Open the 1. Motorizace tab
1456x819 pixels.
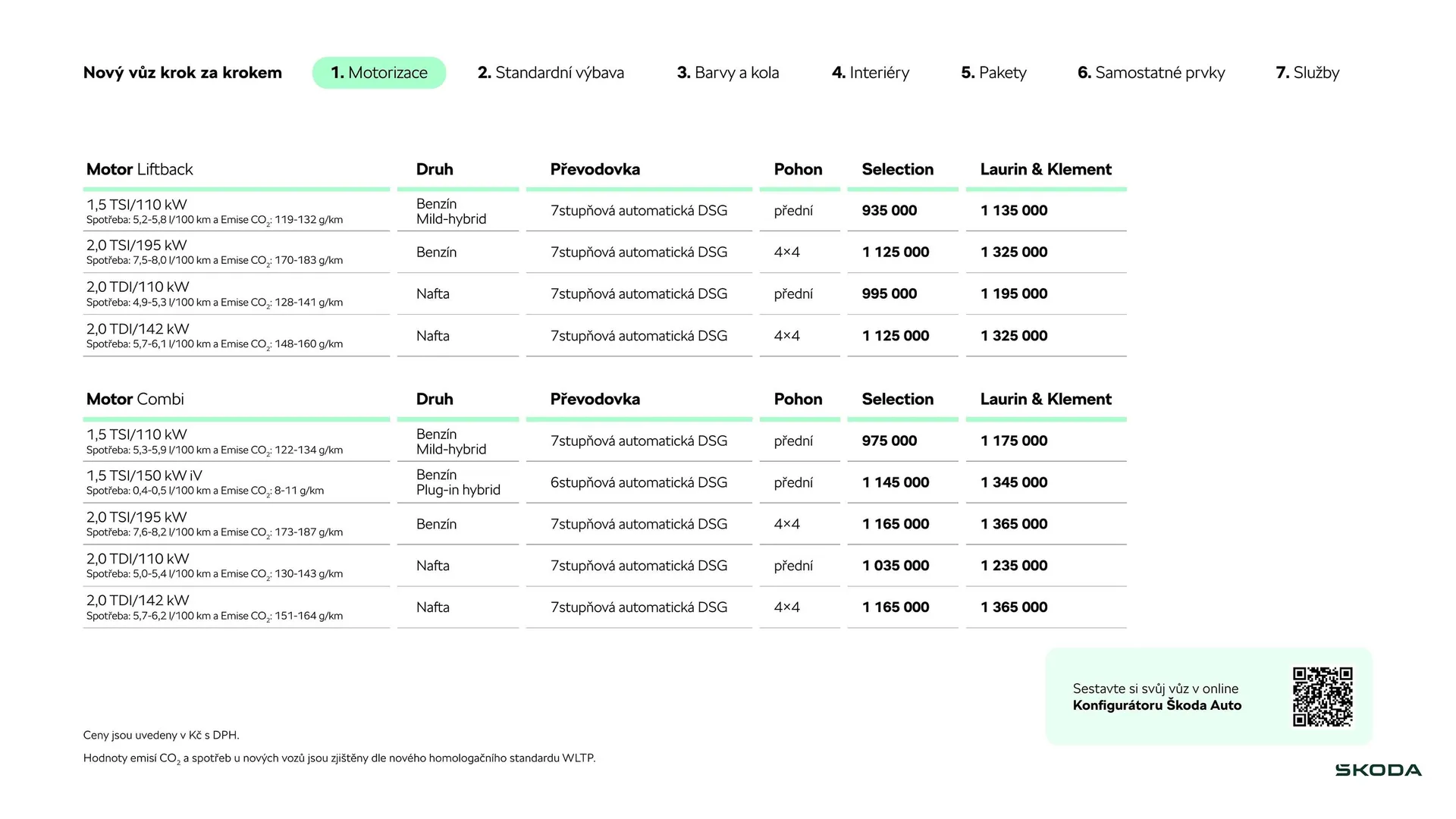(379, 73)
